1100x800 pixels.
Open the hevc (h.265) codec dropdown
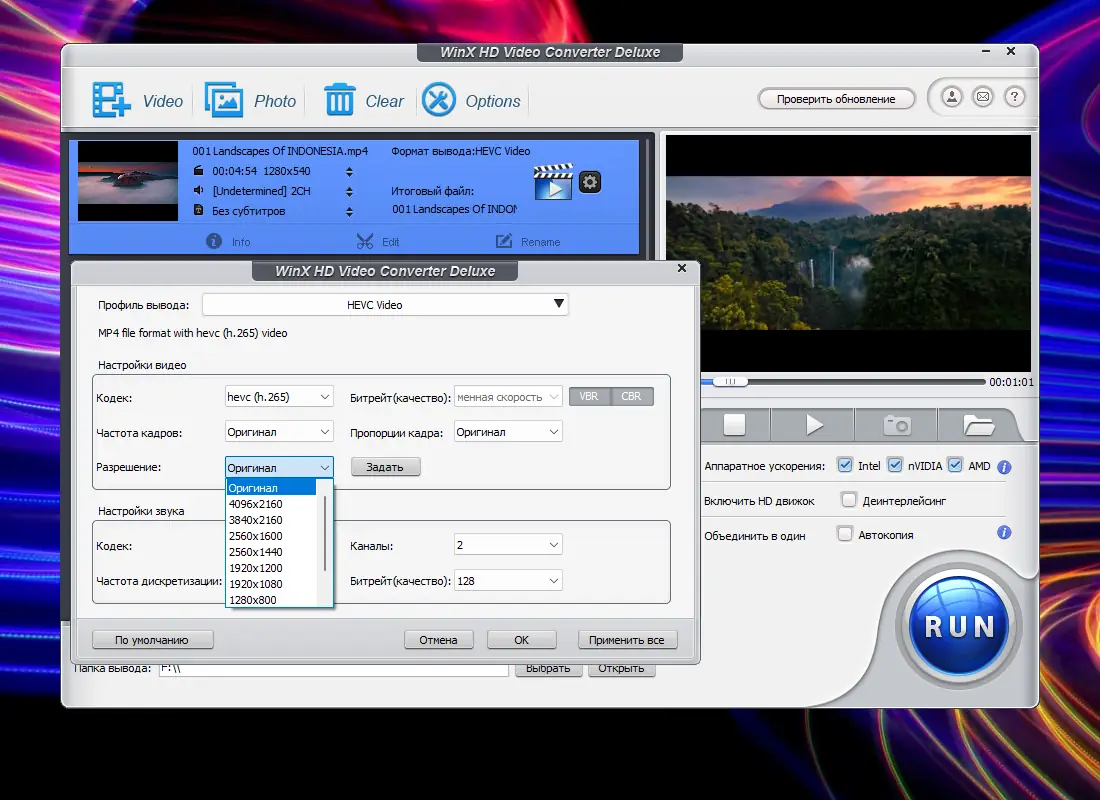[x=279, y=397]
